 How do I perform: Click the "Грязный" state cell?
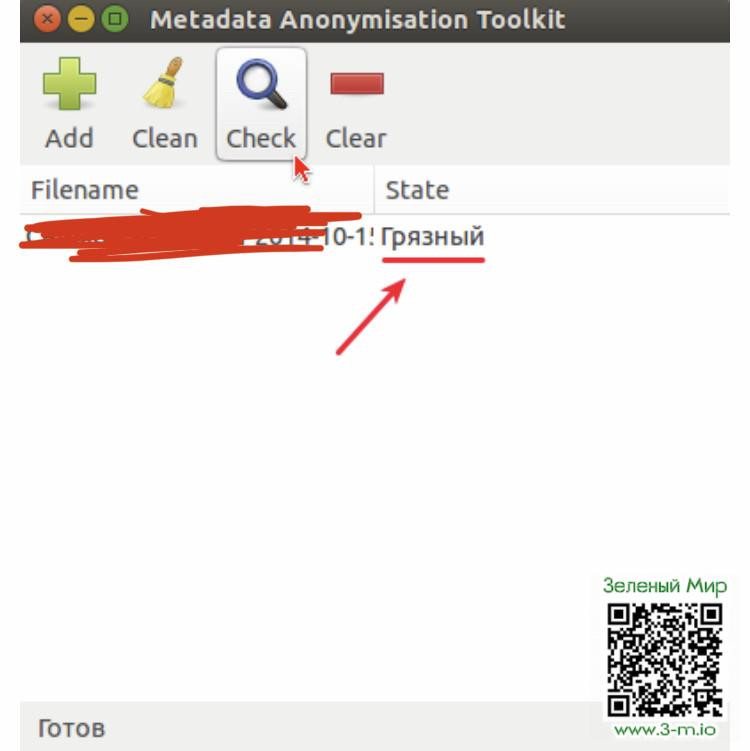pyautogui.click(x=432, y=237)
